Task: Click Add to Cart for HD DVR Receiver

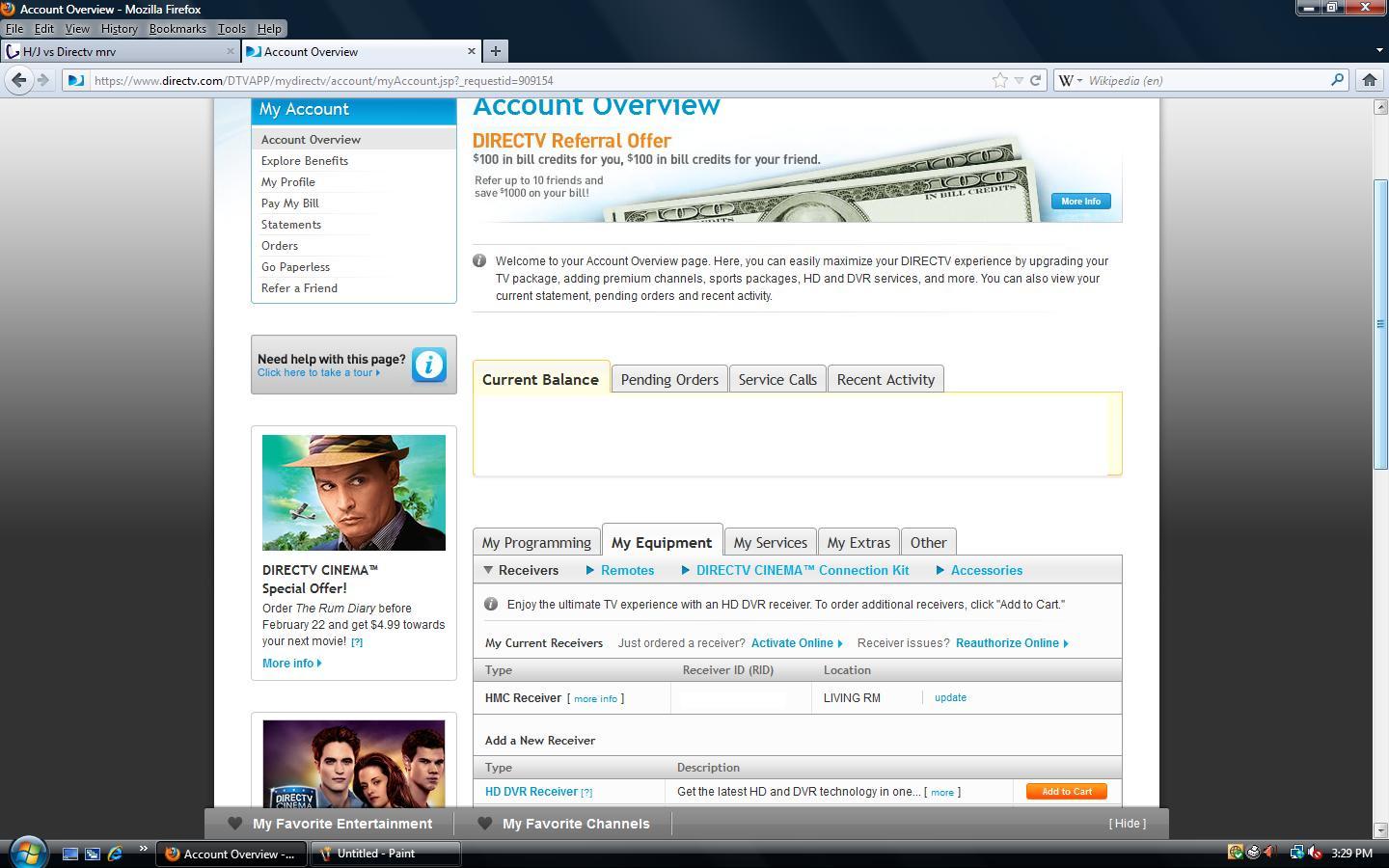Action: 1066,791
